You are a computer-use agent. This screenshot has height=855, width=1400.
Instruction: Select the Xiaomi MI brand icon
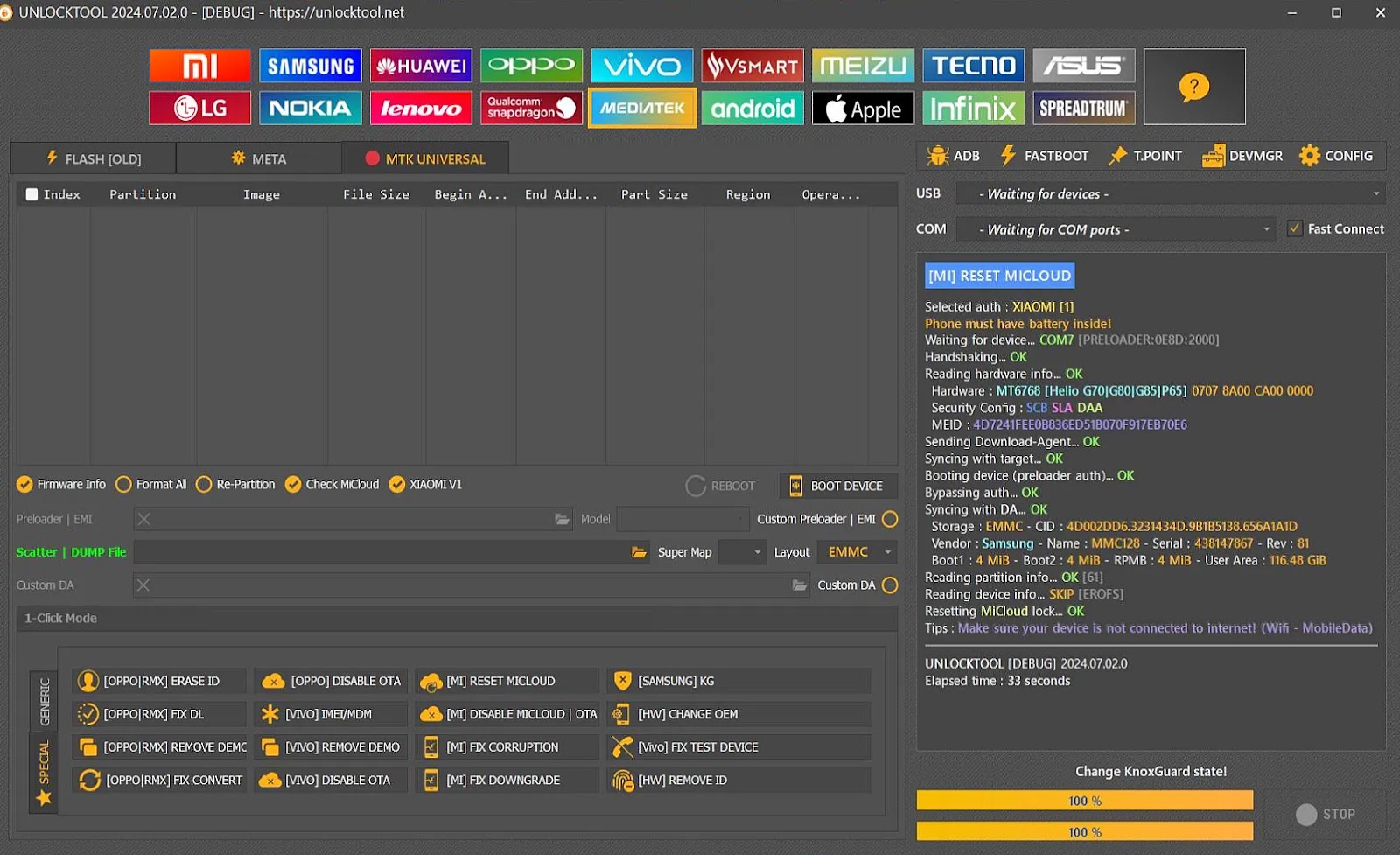click(199, 66)
